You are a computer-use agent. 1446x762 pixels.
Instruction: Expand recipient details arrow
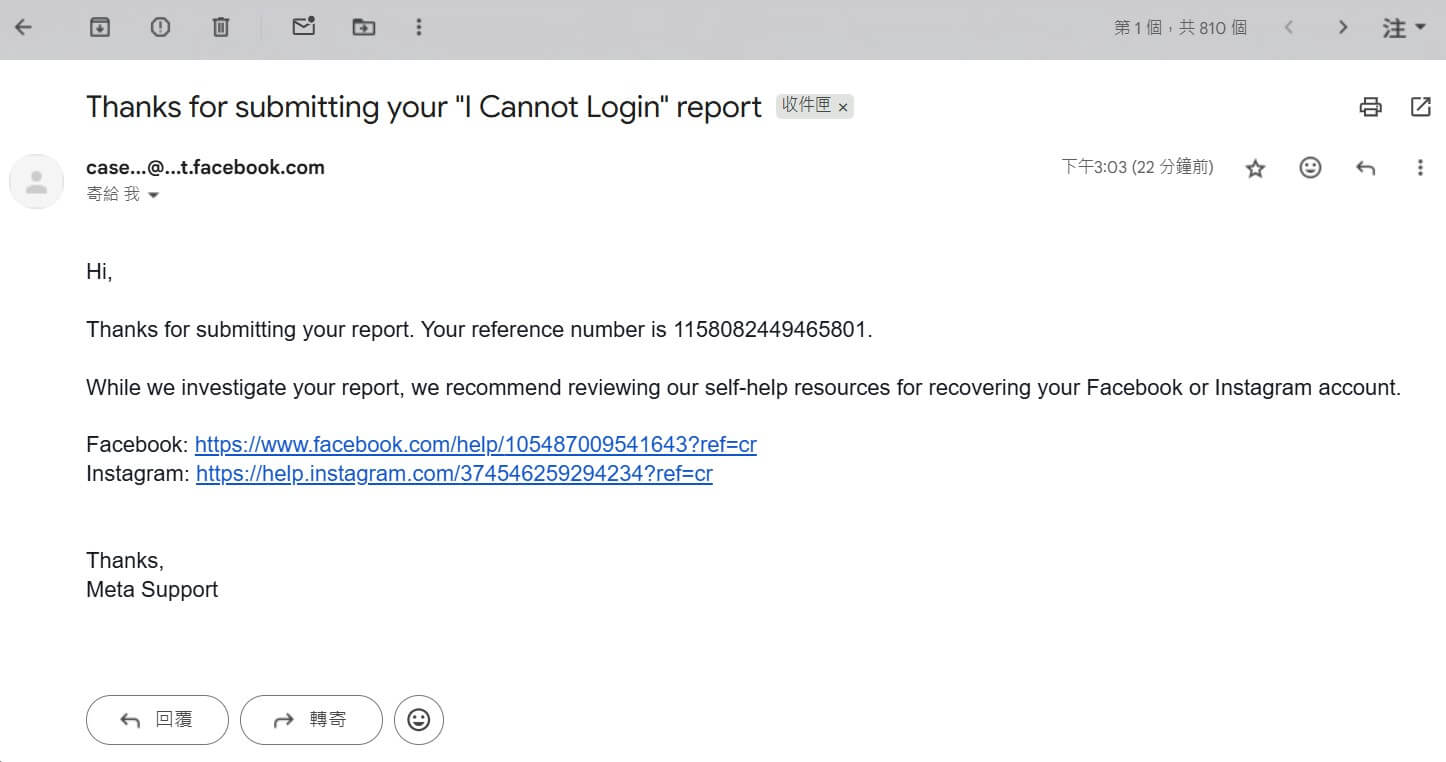[153, 196]
